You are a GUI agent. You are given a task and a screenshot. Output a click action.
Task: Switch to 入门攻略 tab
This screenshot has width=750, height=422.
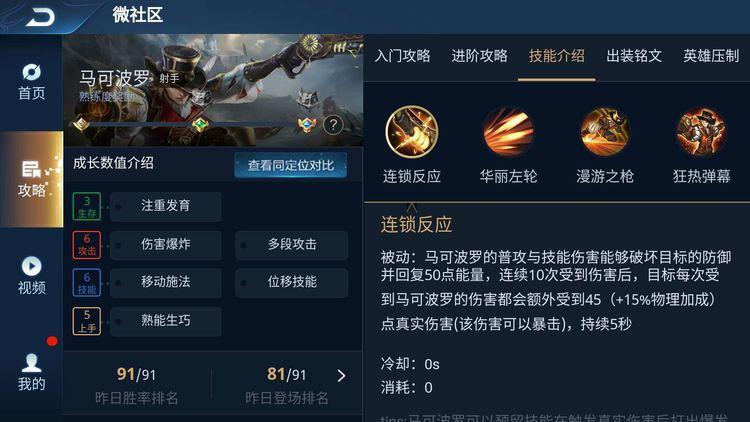click(x=403, y=56)
